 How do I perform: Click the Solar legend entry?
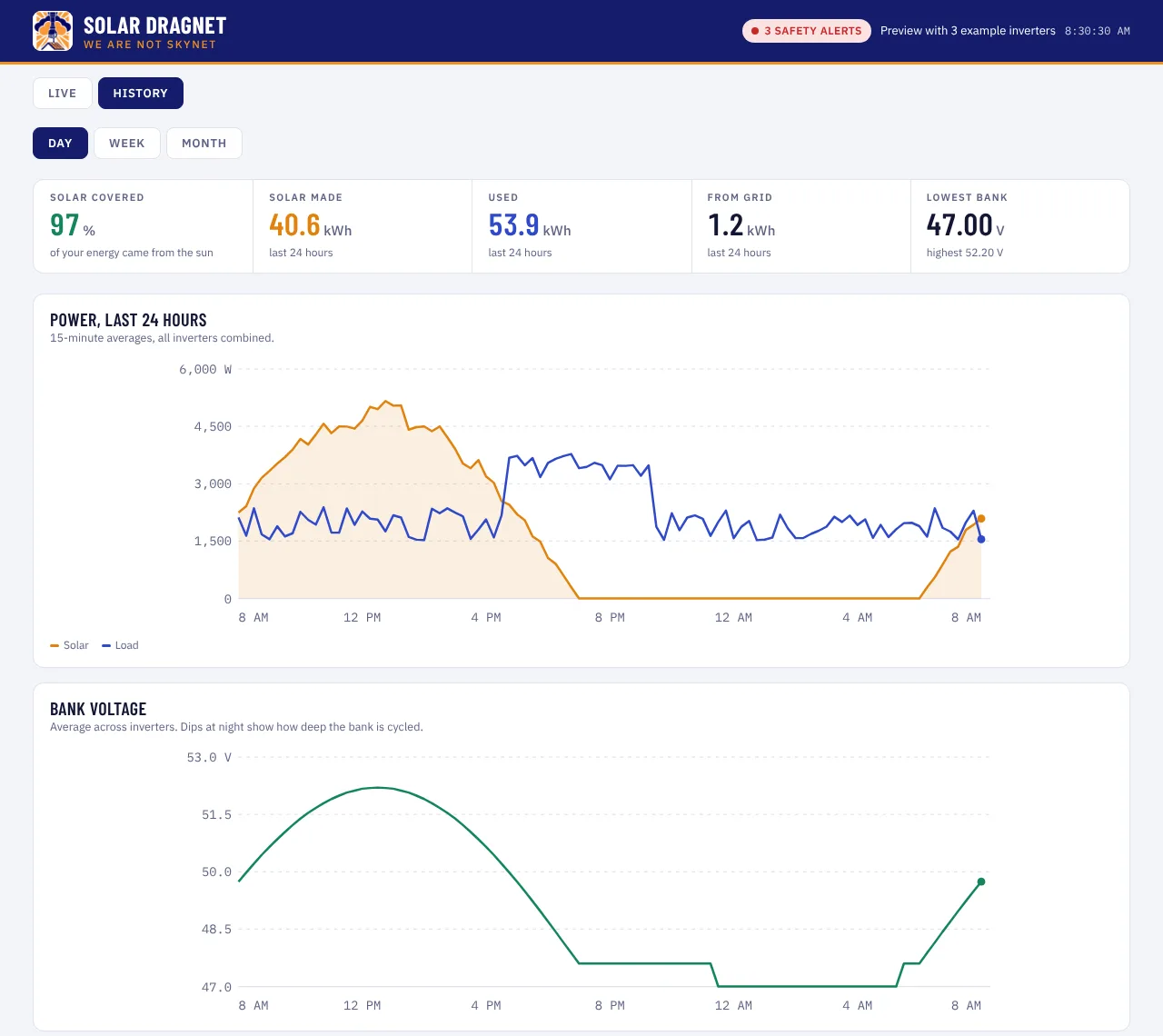point(69,645)
